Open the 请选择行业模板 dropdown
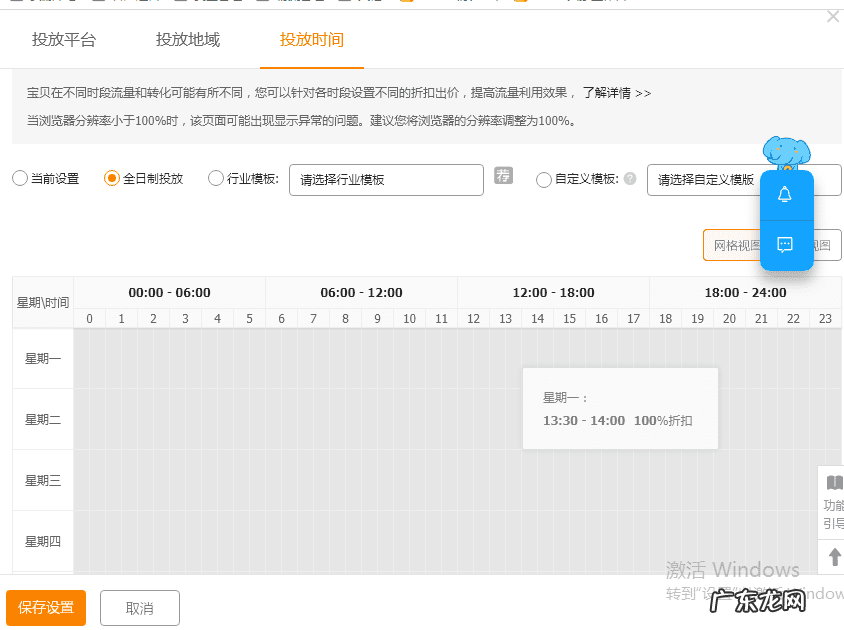Screen dimensions: 844x630 pyautogui.click(x=386, y=180)
